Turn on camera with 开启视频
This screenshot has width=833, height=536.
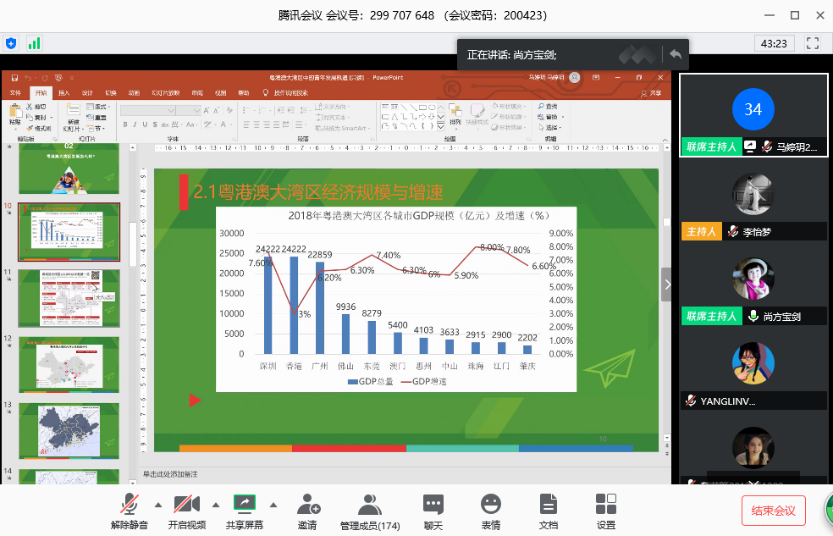click(x=186, y=504)
